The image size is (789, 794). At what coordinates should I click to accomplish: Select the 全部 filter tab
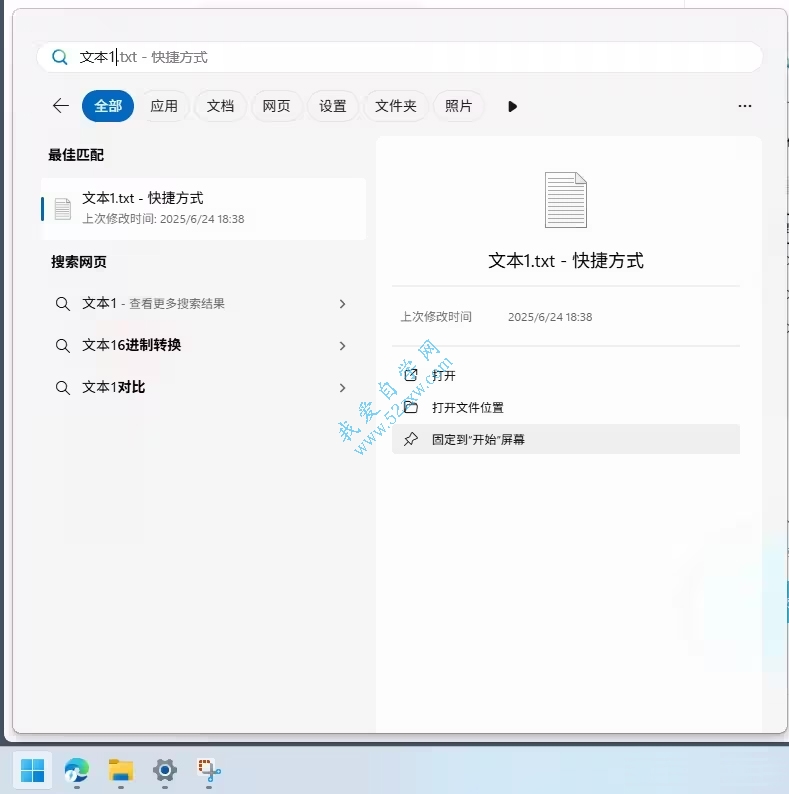(108, 106)
